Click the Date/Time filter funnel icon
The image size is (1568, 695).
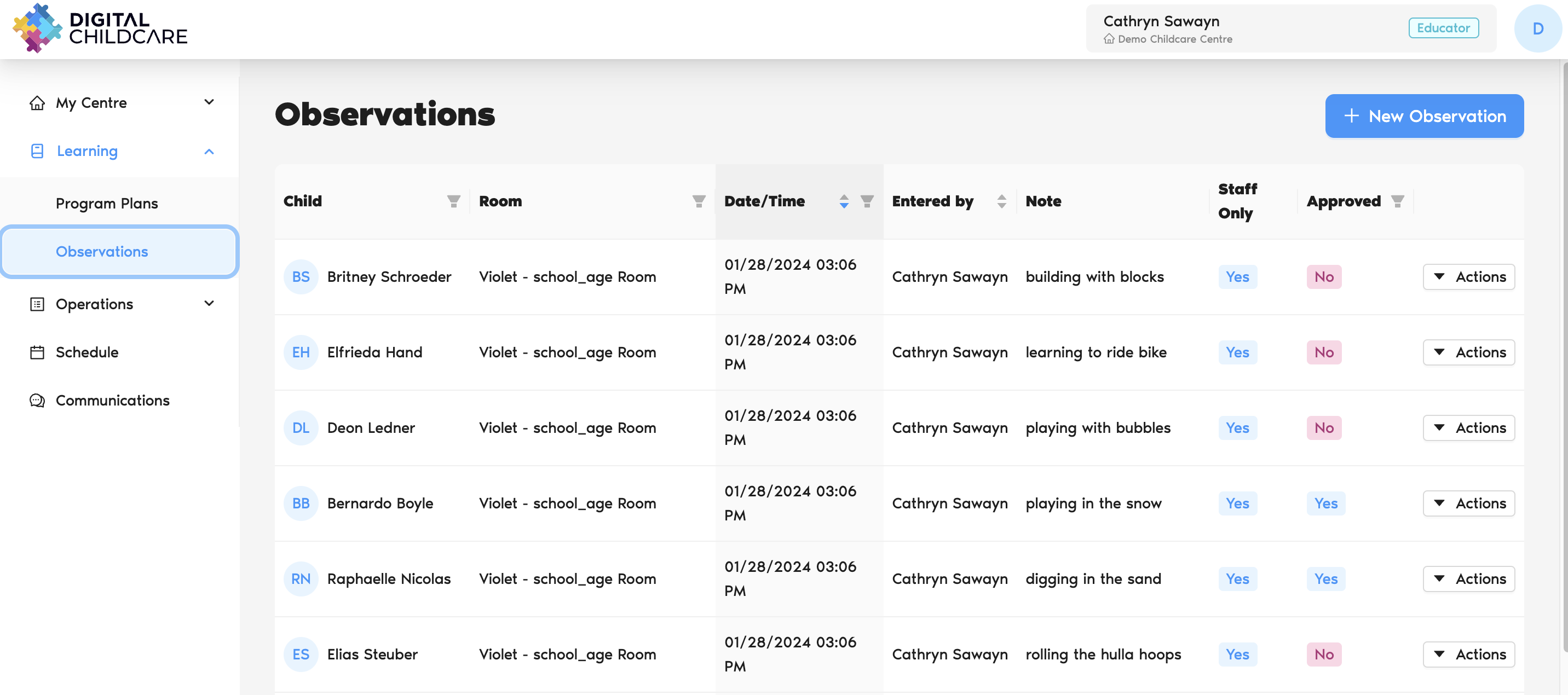click(867, 201)
